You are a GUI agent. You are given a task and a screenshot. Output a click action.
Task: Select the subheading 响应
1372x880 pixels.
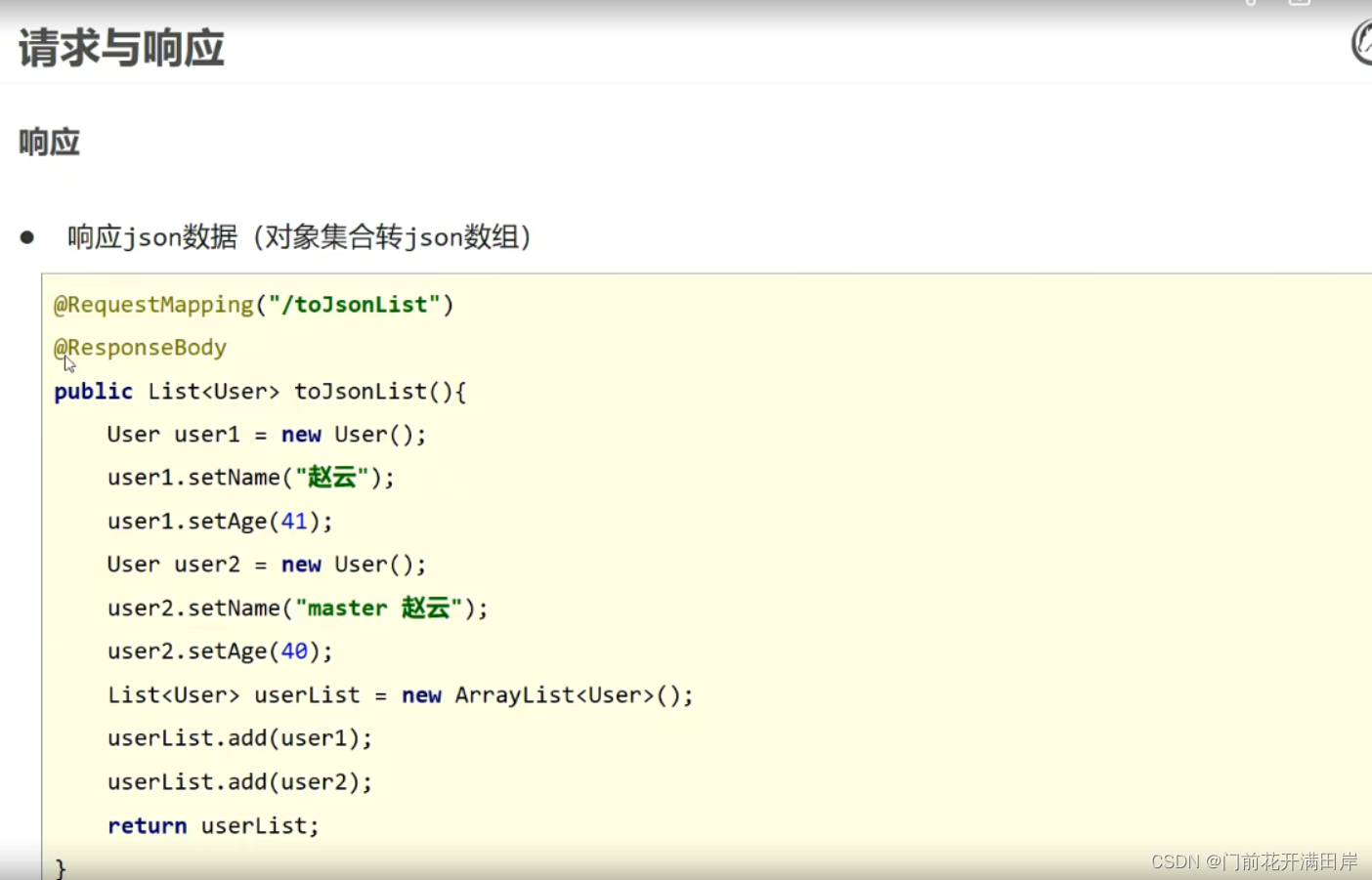(x=49, y=143)
